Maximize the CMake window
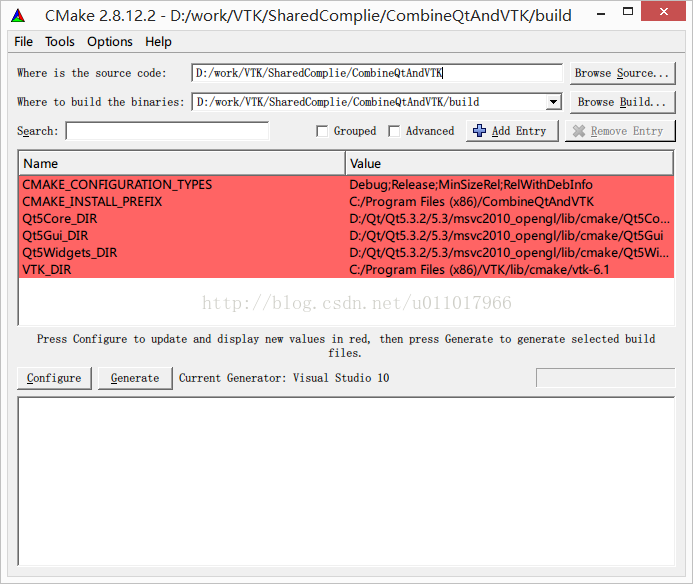The image size is (695, 585). (x=628, y=12)
